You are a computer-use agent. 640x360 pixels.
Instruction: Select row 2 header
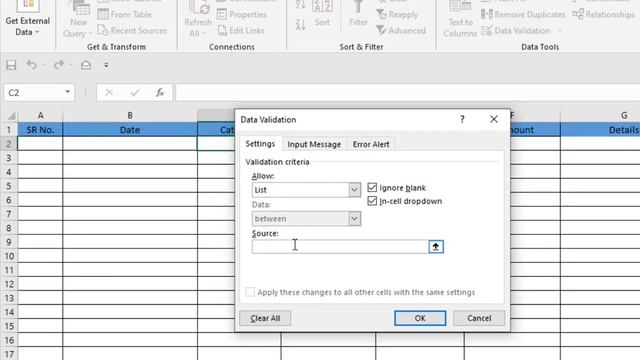click(x=9, y=144)
